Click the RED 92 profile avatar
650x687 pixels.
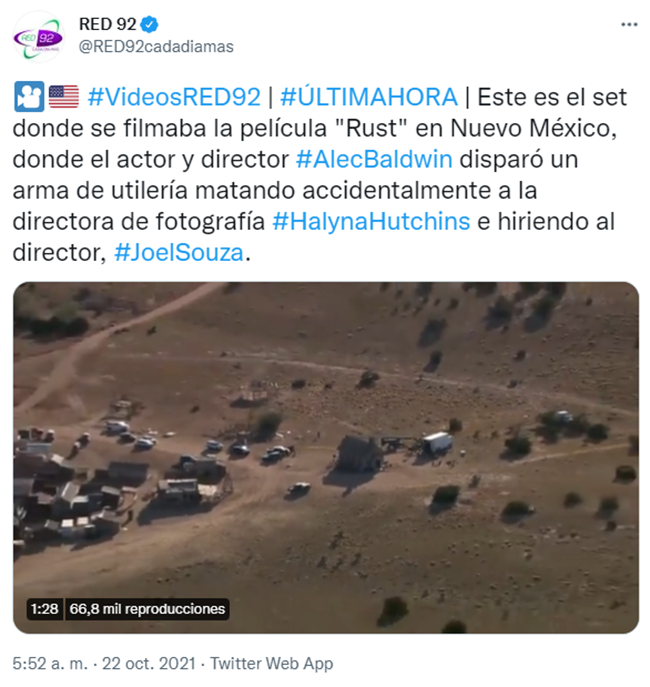39,38
